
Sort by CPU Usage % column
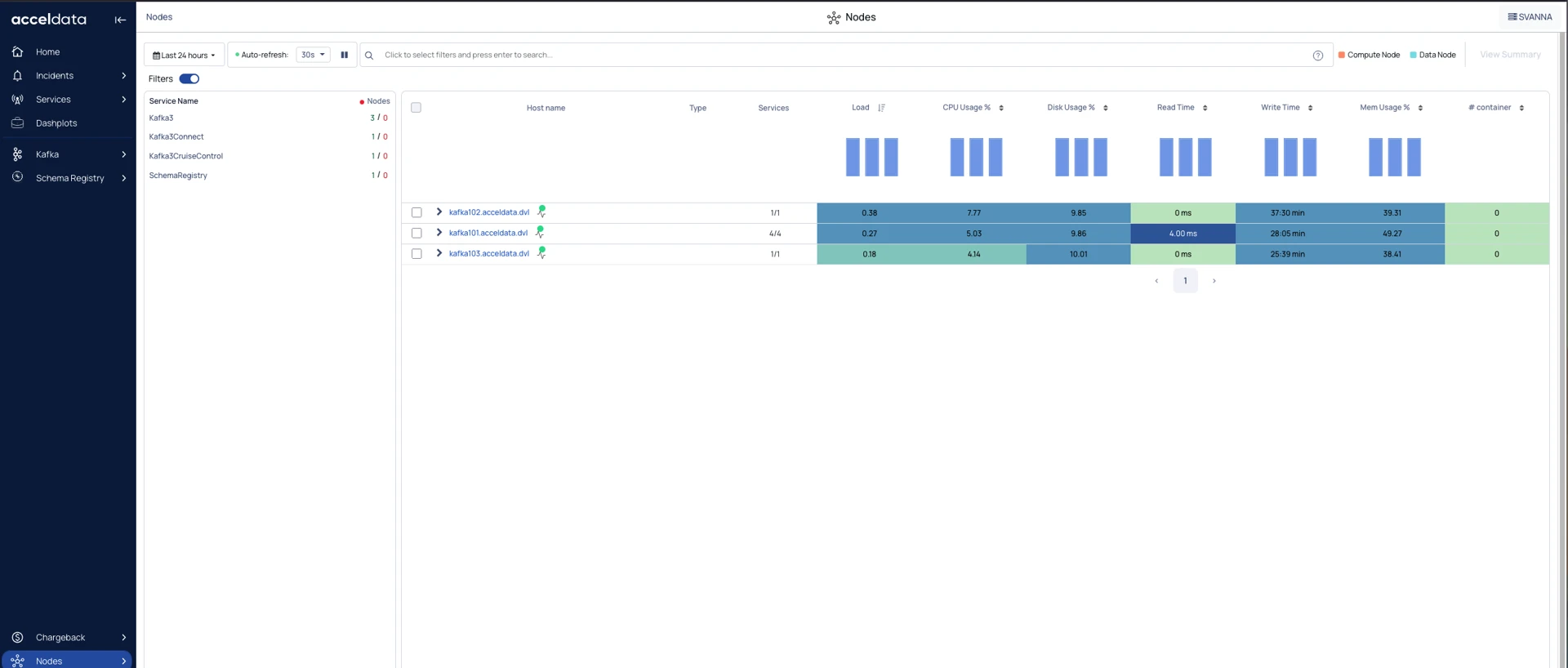(1001, 108)
